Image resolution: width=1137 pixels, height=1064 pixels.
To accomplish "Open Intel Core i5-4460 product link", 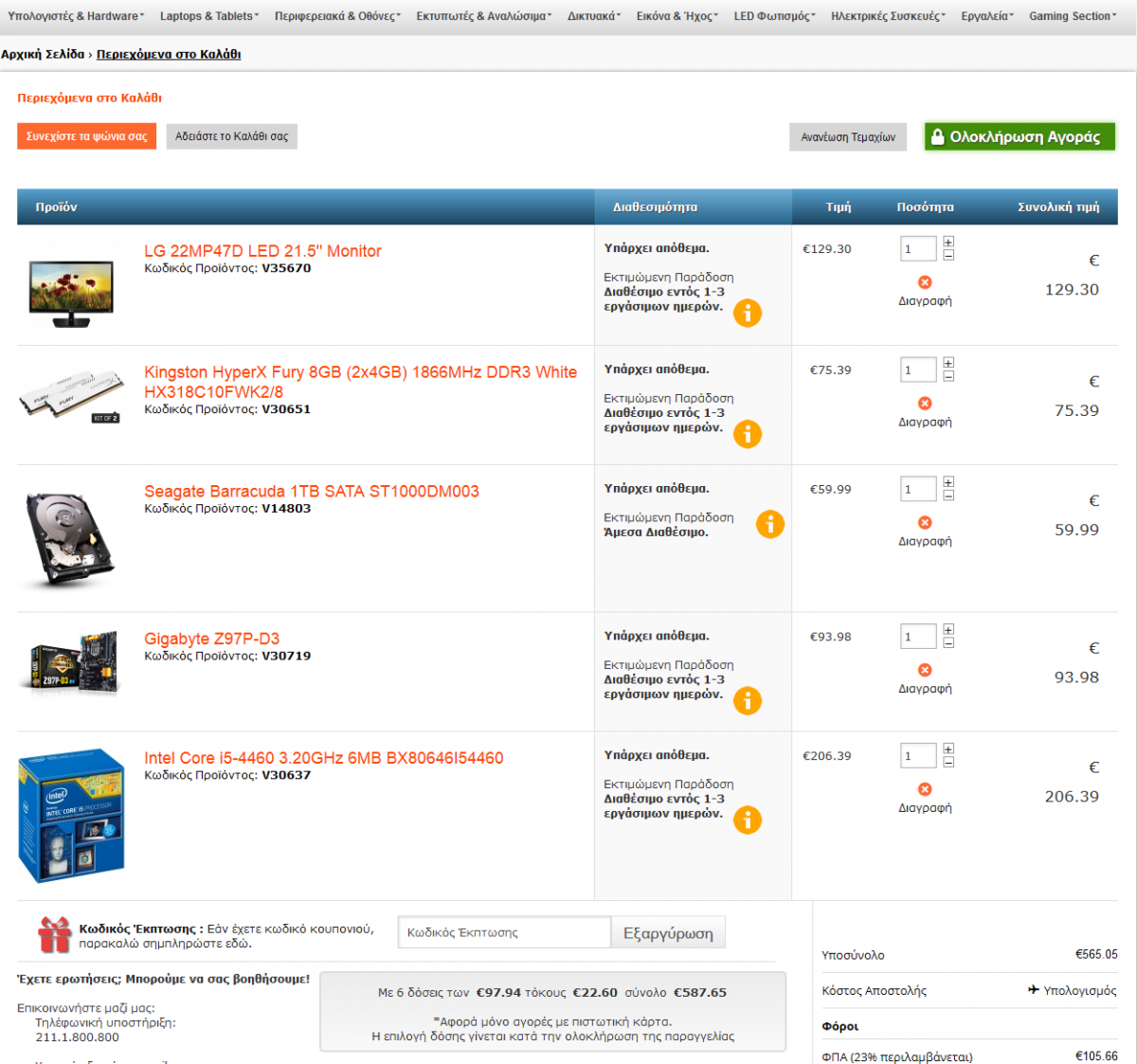I will (324, 758).
